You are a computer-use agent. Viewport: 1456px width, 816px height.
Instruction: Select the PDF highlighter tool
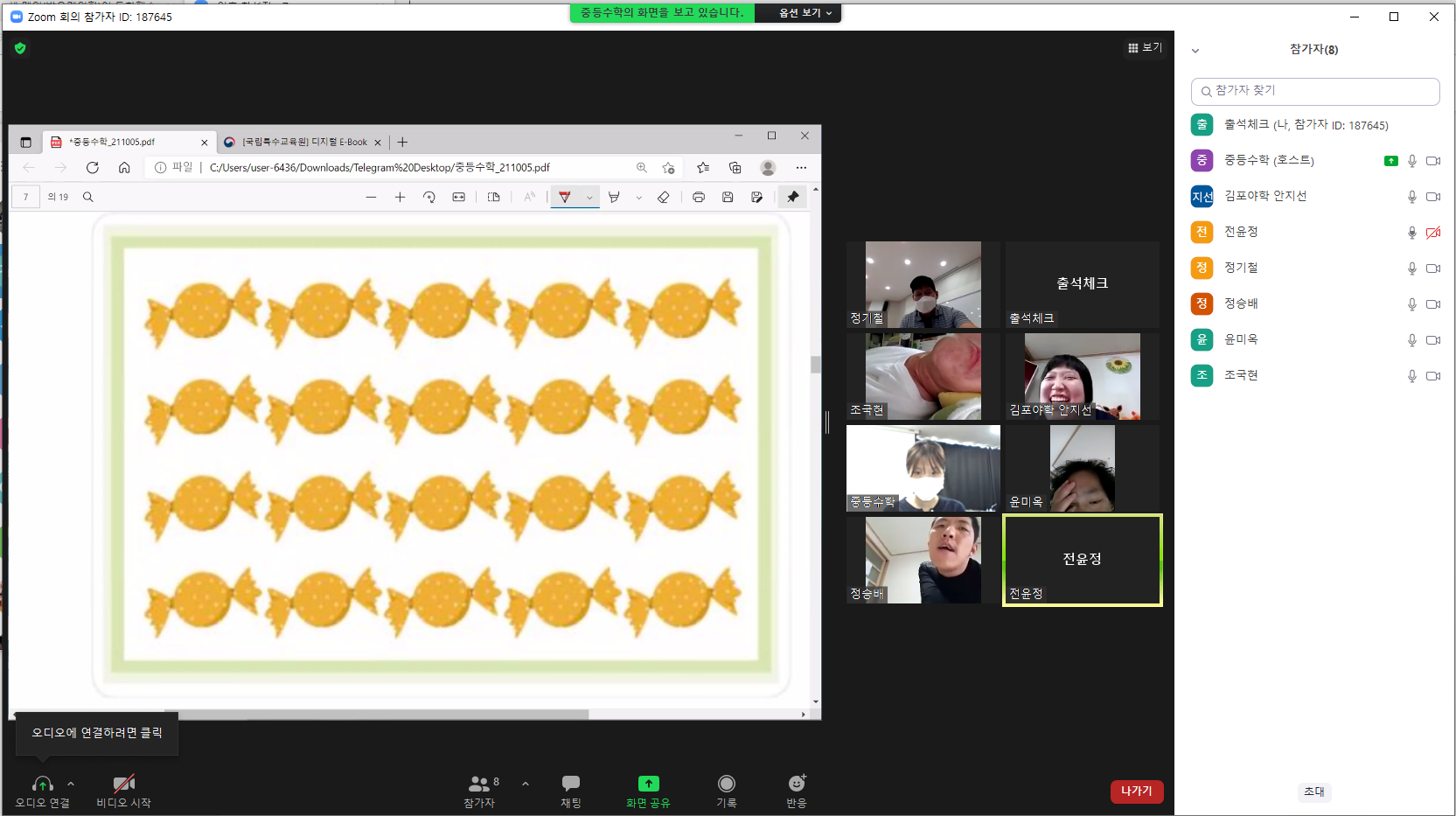pos(614,198)
